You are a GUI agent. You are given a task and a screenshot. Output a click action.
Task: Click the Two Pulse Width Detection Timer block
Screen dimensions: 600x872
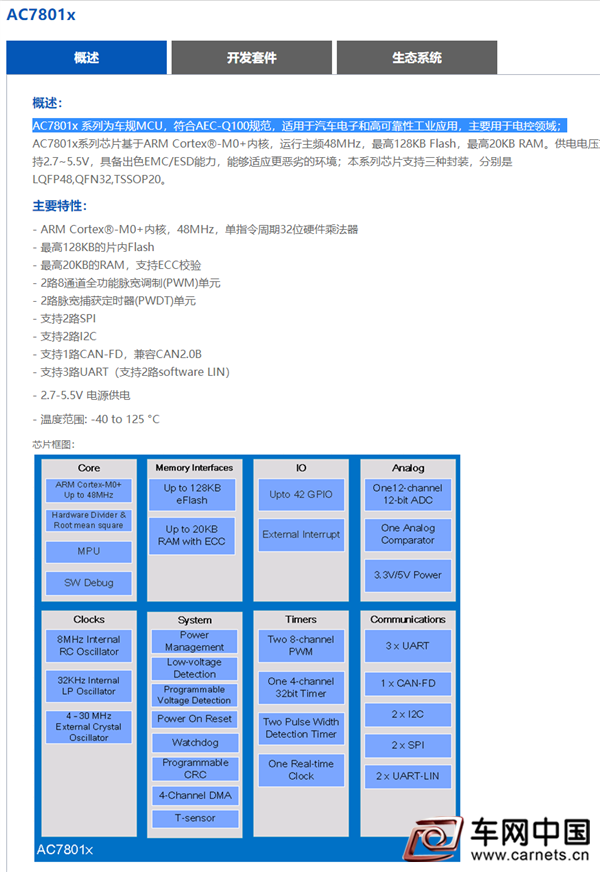point(301,728)
